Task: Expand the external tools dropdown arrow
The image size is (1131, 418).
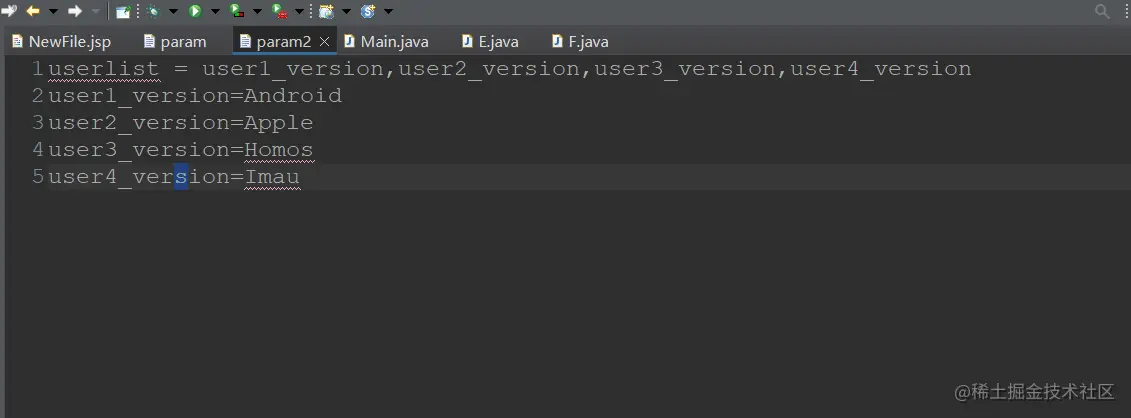Action: [x=299, y=12]
